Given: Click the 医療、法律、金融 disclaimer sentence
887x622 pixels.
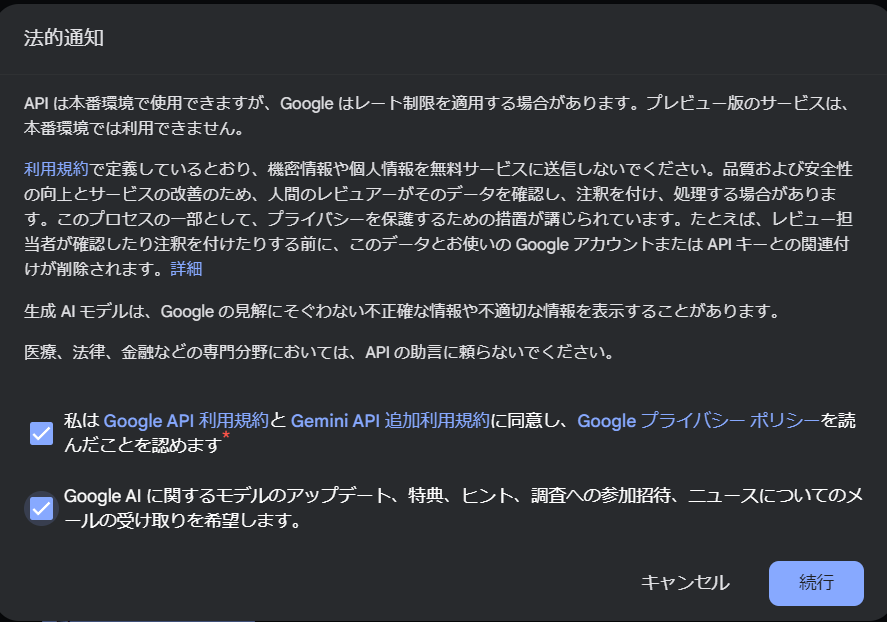Looking at the screenshot, I should [x=320, y=352].
